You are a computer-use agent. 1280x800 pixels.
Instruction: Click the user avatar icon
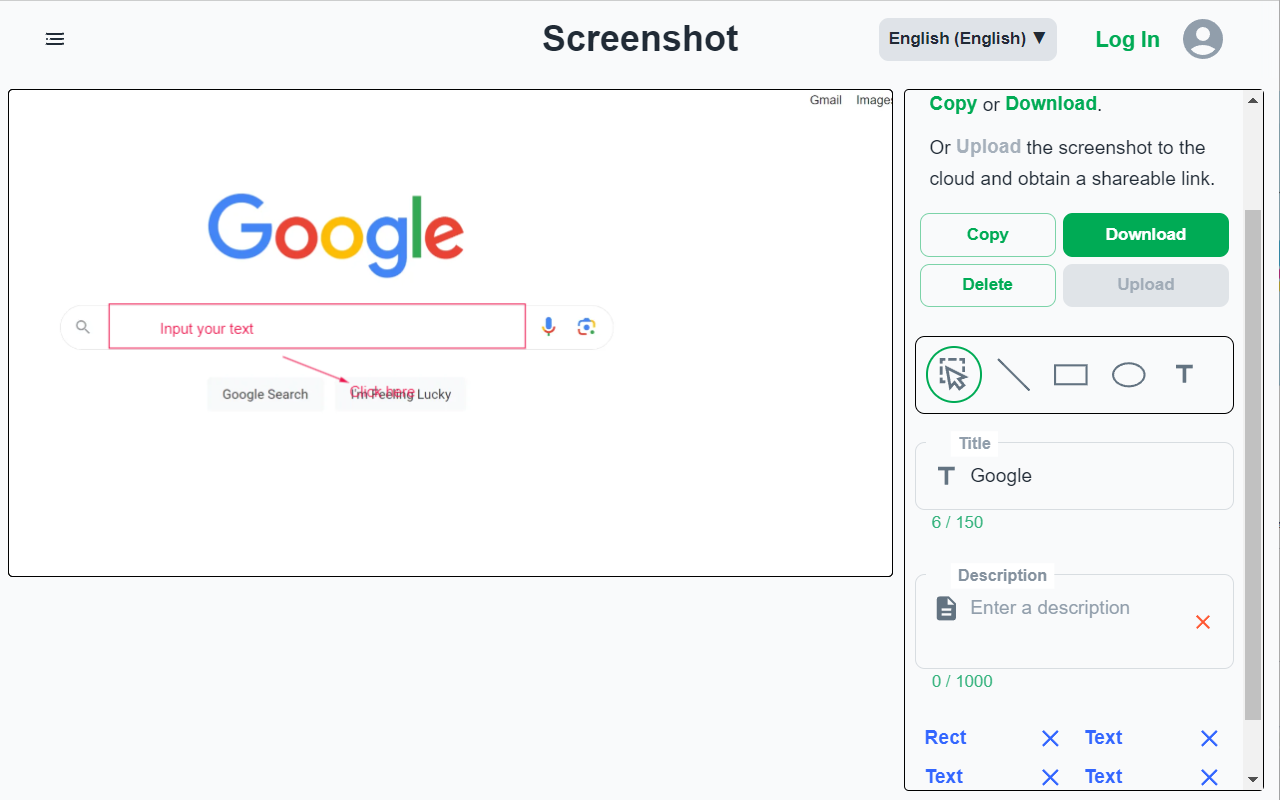tap(1203, 38)
